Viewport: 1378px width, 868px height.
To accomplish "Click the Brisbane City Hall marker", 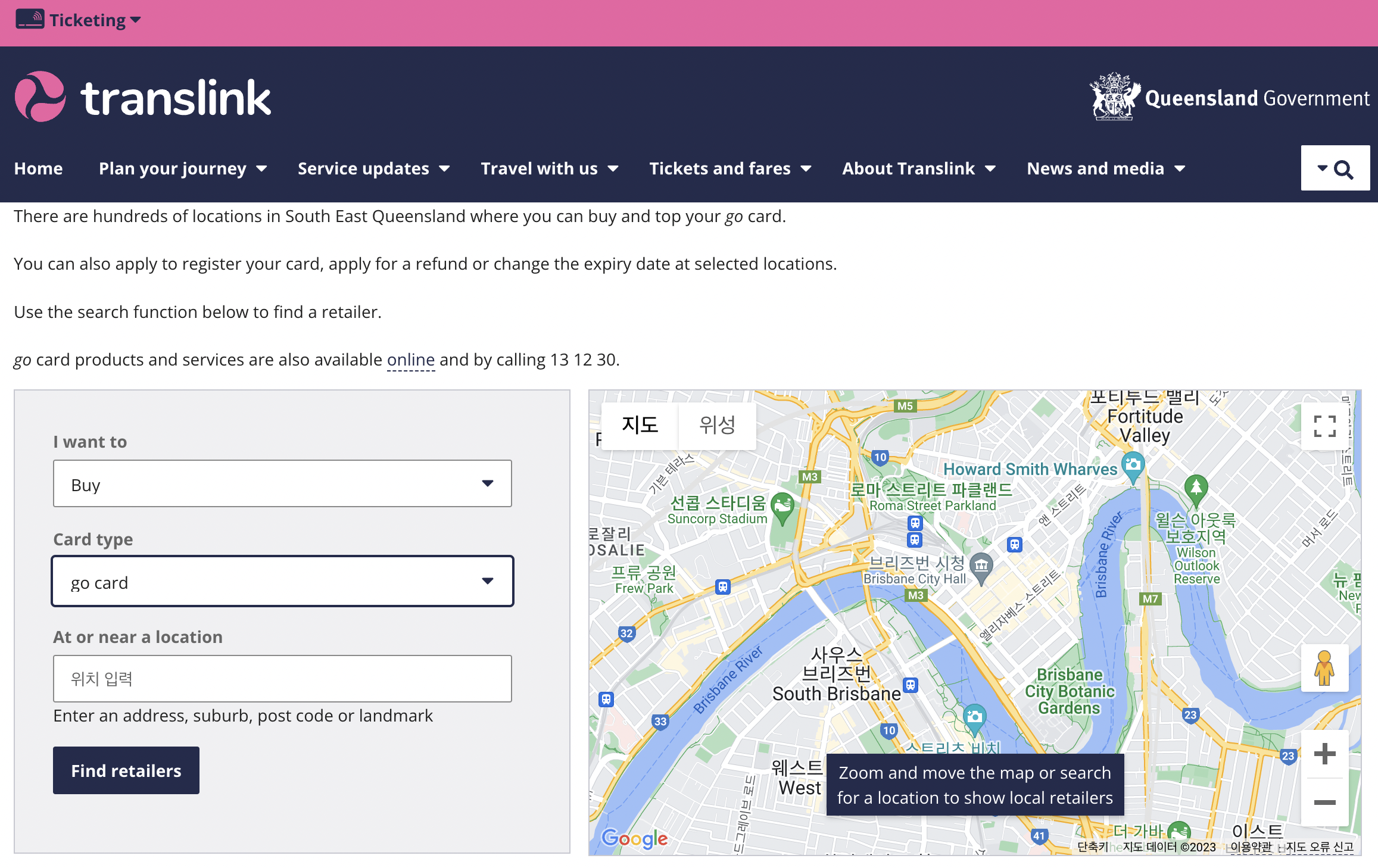I will (981, 566).
